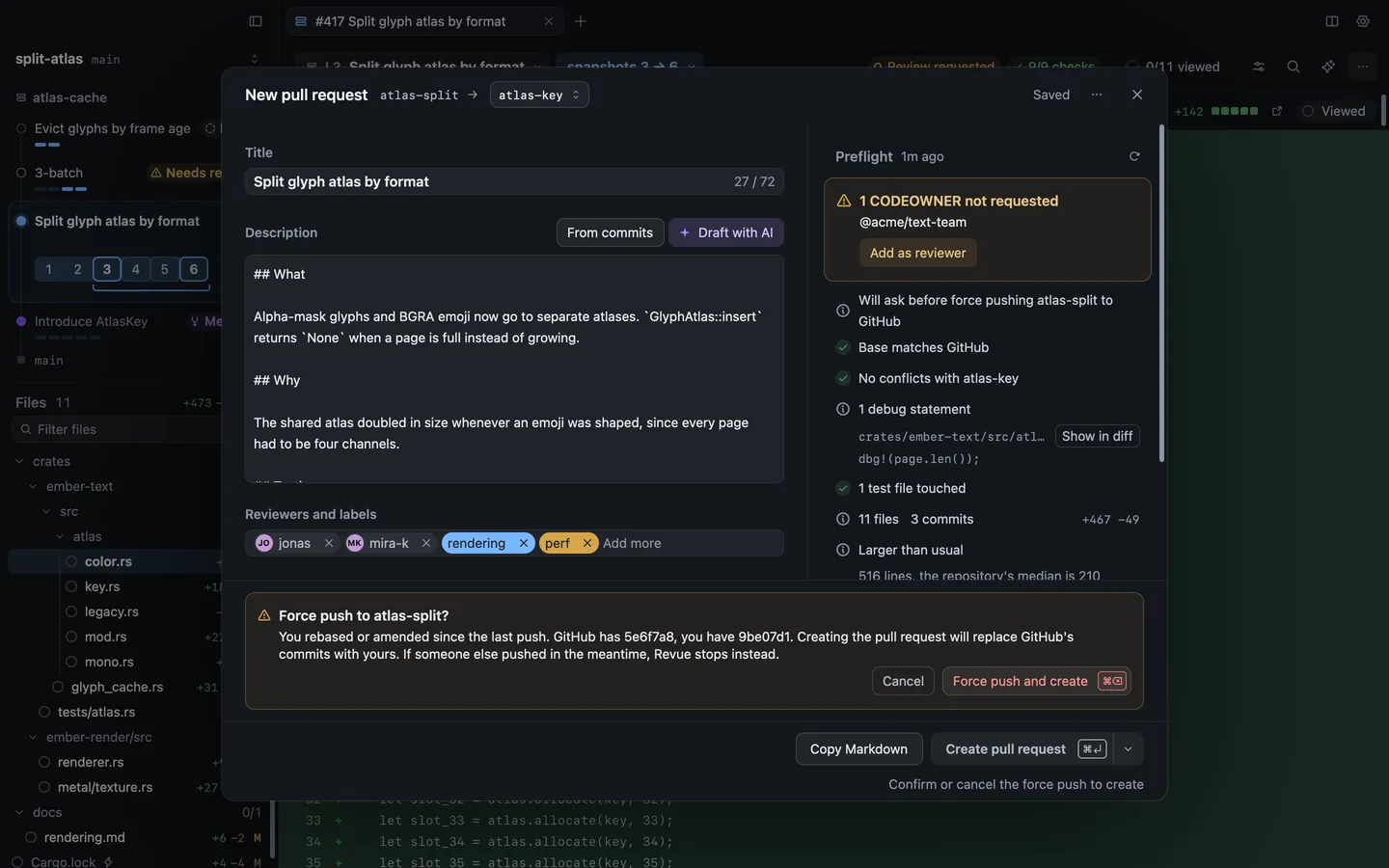Toggle the sidebar panel icon

256,21
